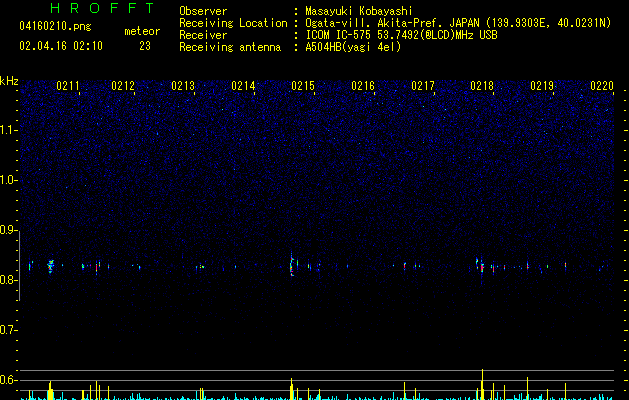The image size is (629, 400).
Task: Click the Ogata-vill. Akita-Pref. JAPAN location value
Action: tap(458, 23)
